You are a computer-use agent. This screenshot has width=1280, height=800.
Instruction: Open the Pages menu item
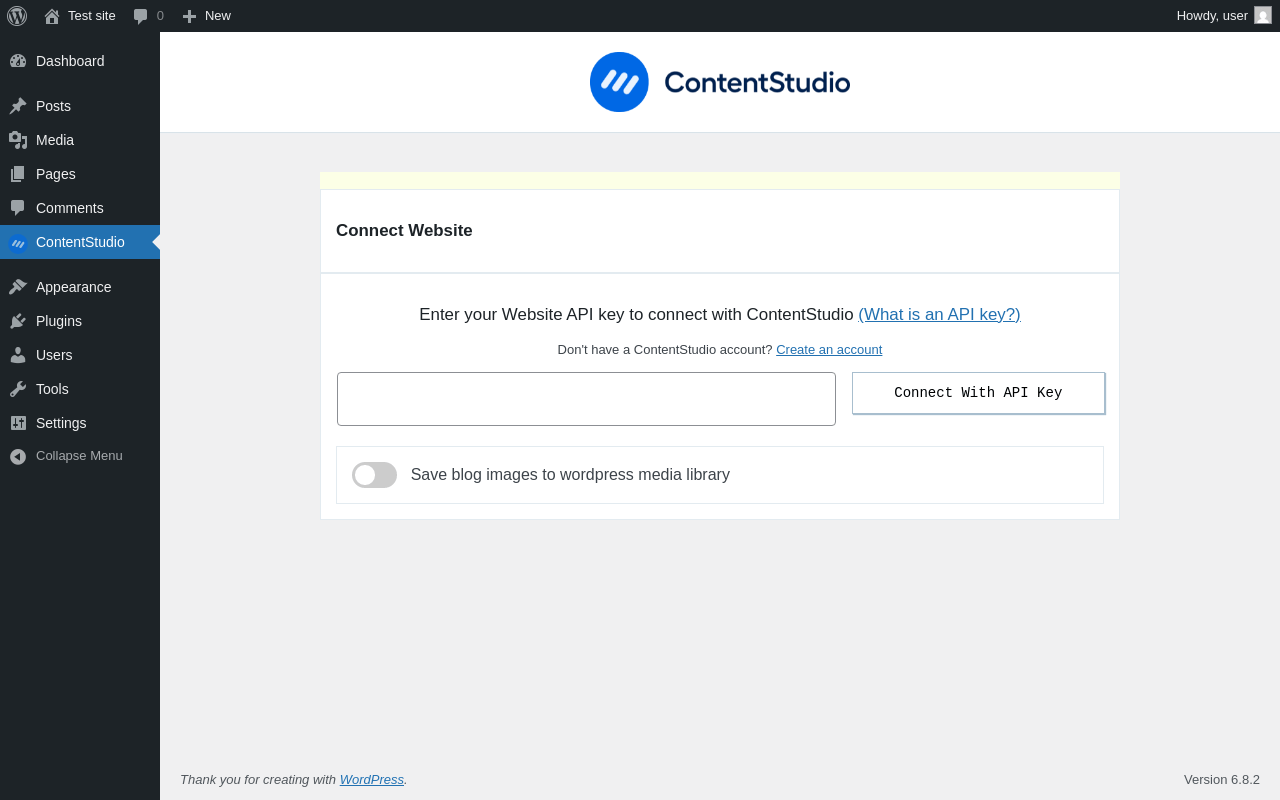[x=80, y=174]
